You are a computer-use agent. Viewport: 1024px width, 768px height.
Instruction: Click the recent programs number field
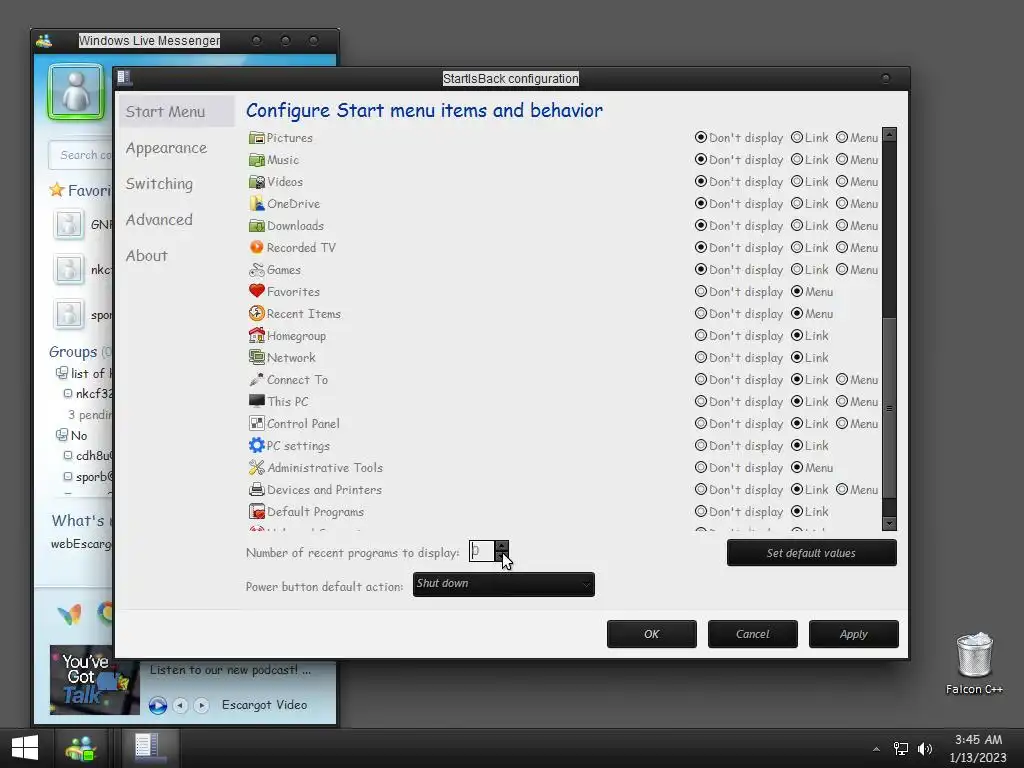482,551
